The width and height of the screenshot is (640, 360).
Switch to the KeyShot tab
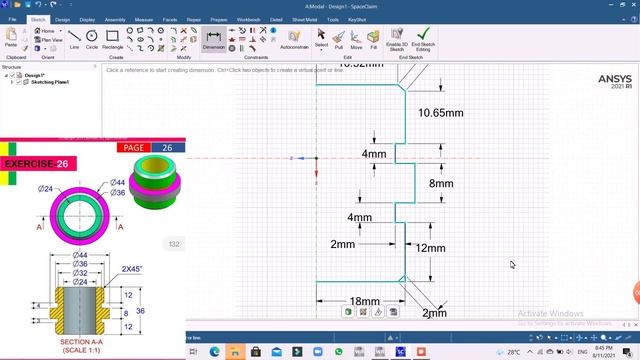357,20
